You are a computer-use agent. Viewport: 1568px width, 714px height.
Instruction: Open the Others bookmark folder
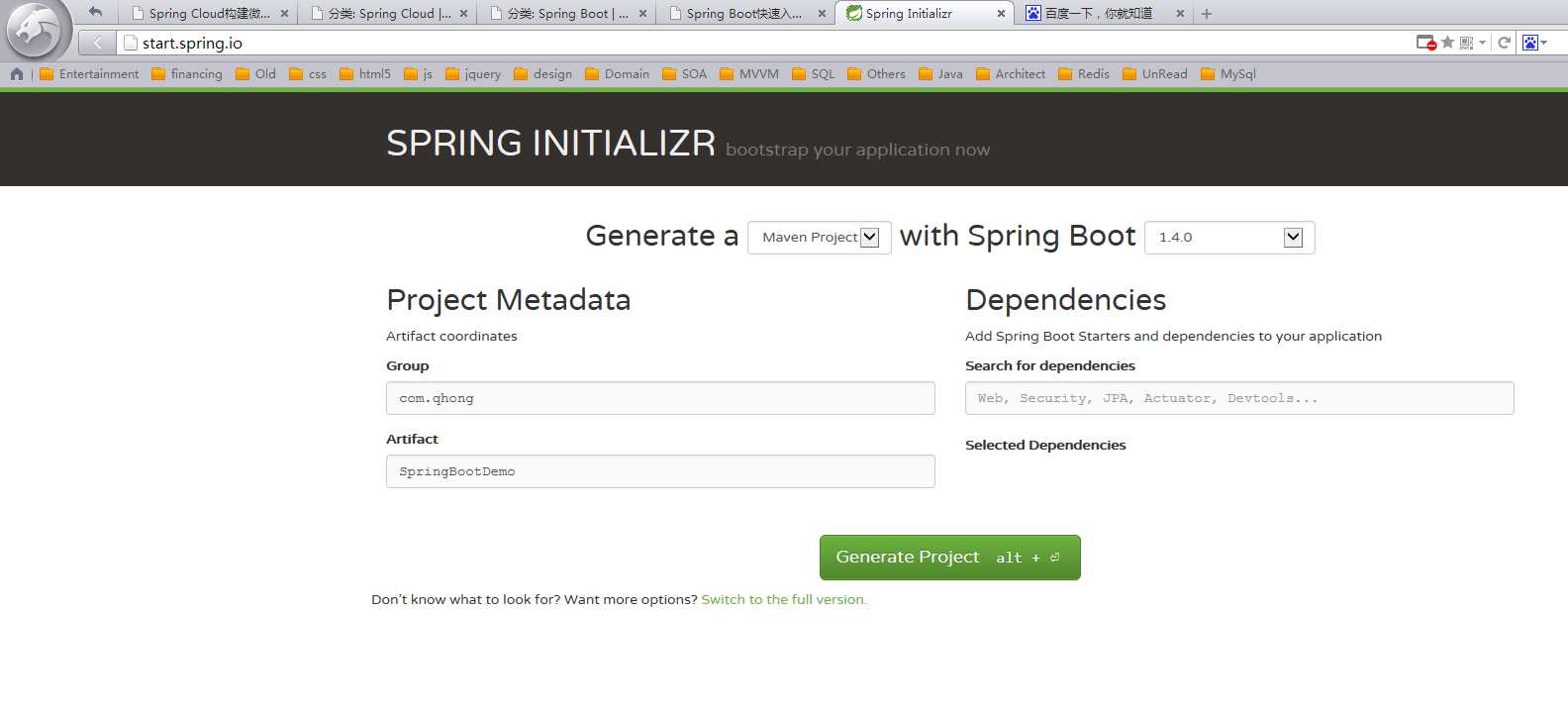coord(876,73)
